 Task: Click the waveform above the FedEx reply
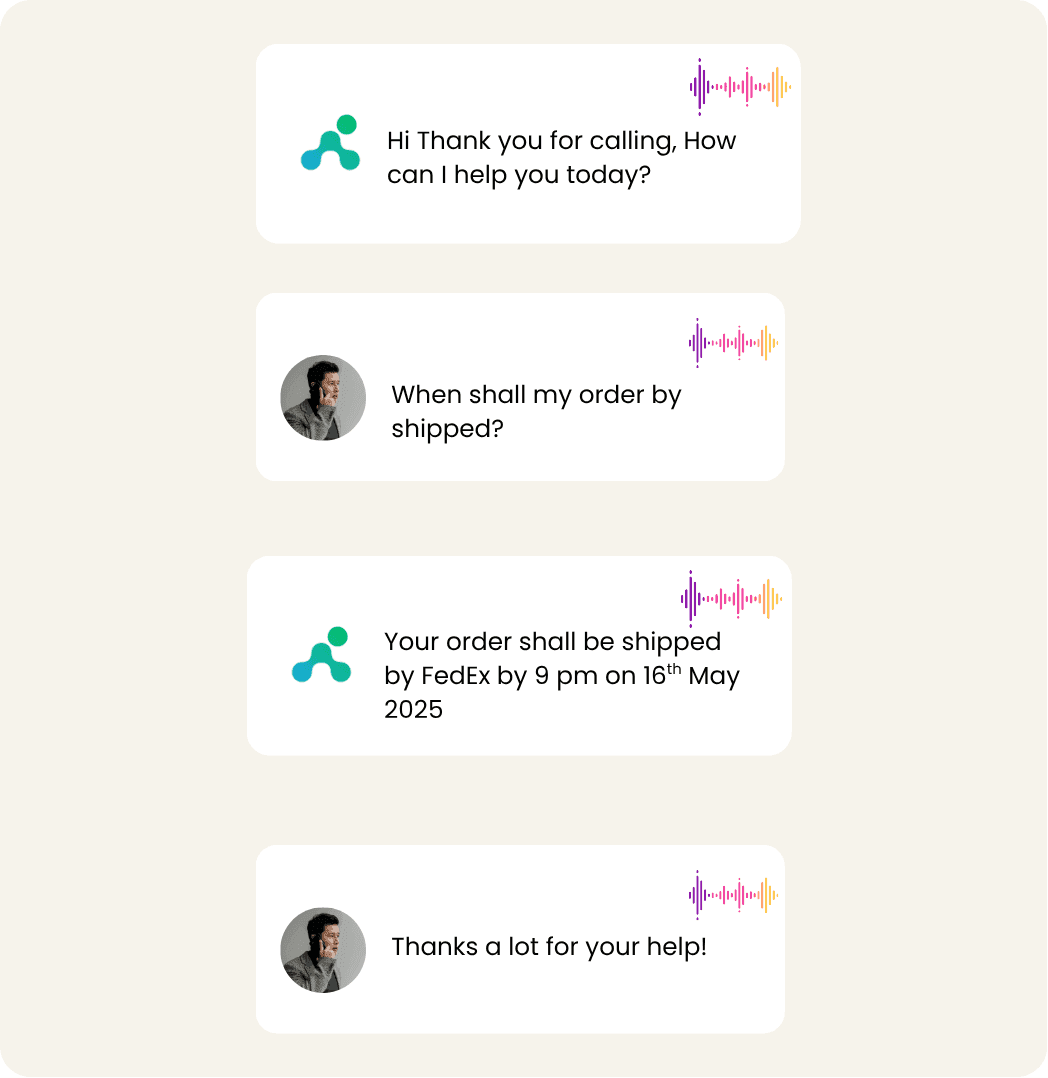tap(731, 599)
